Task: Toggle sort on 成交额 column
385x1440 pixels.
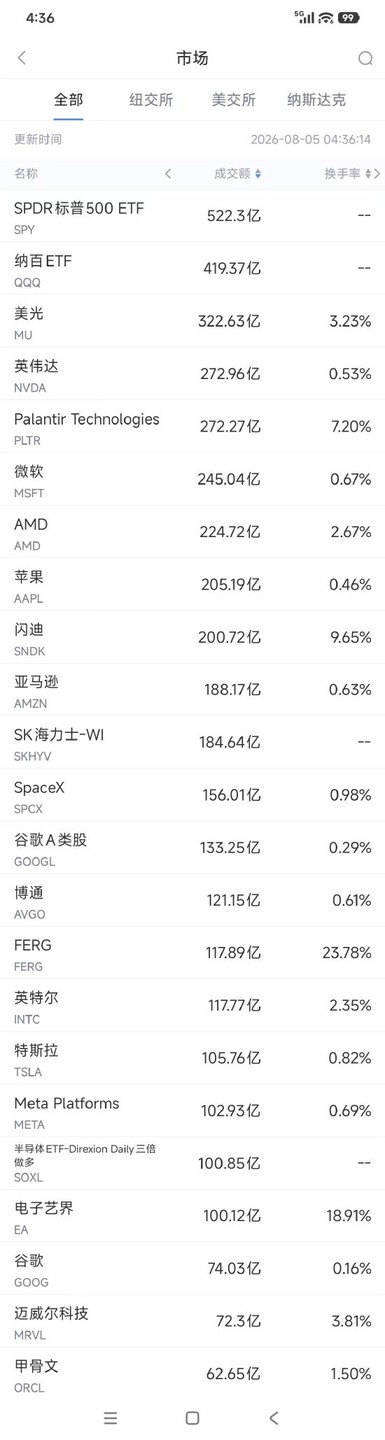Action: (238, 174)
